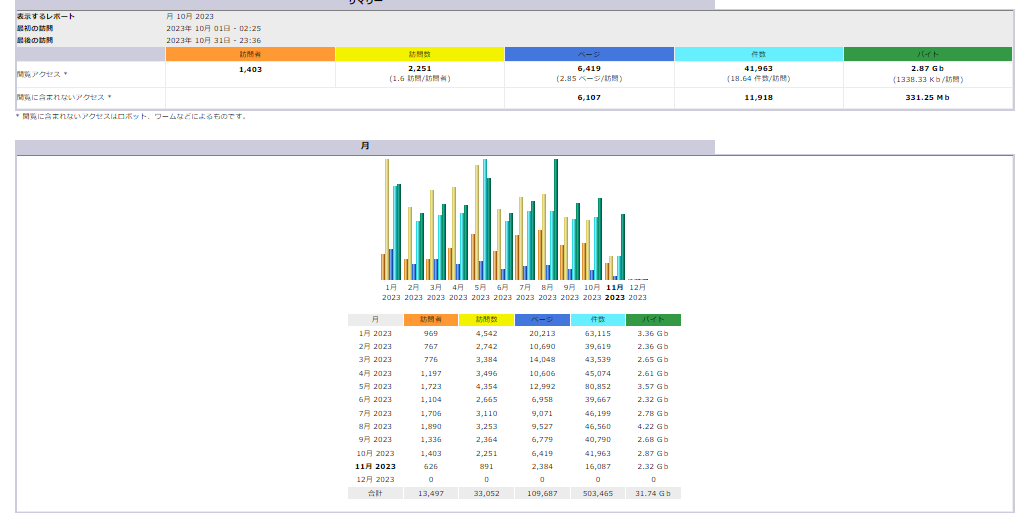This screenshot has height=524, width=1020.
Task: Click the monthly table orange 訪問者 header
Action: pyautogui.click(x=431, y=320)
